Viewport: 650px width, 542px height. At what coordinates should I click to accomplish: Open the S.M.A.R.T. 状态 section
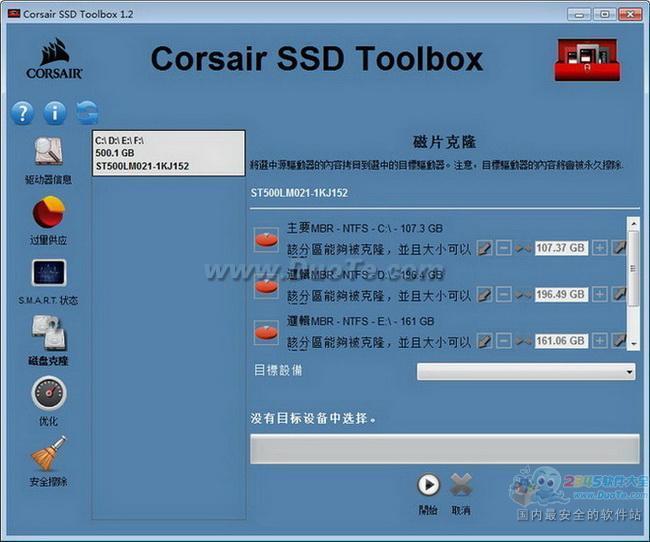click(x=49, y=282)
